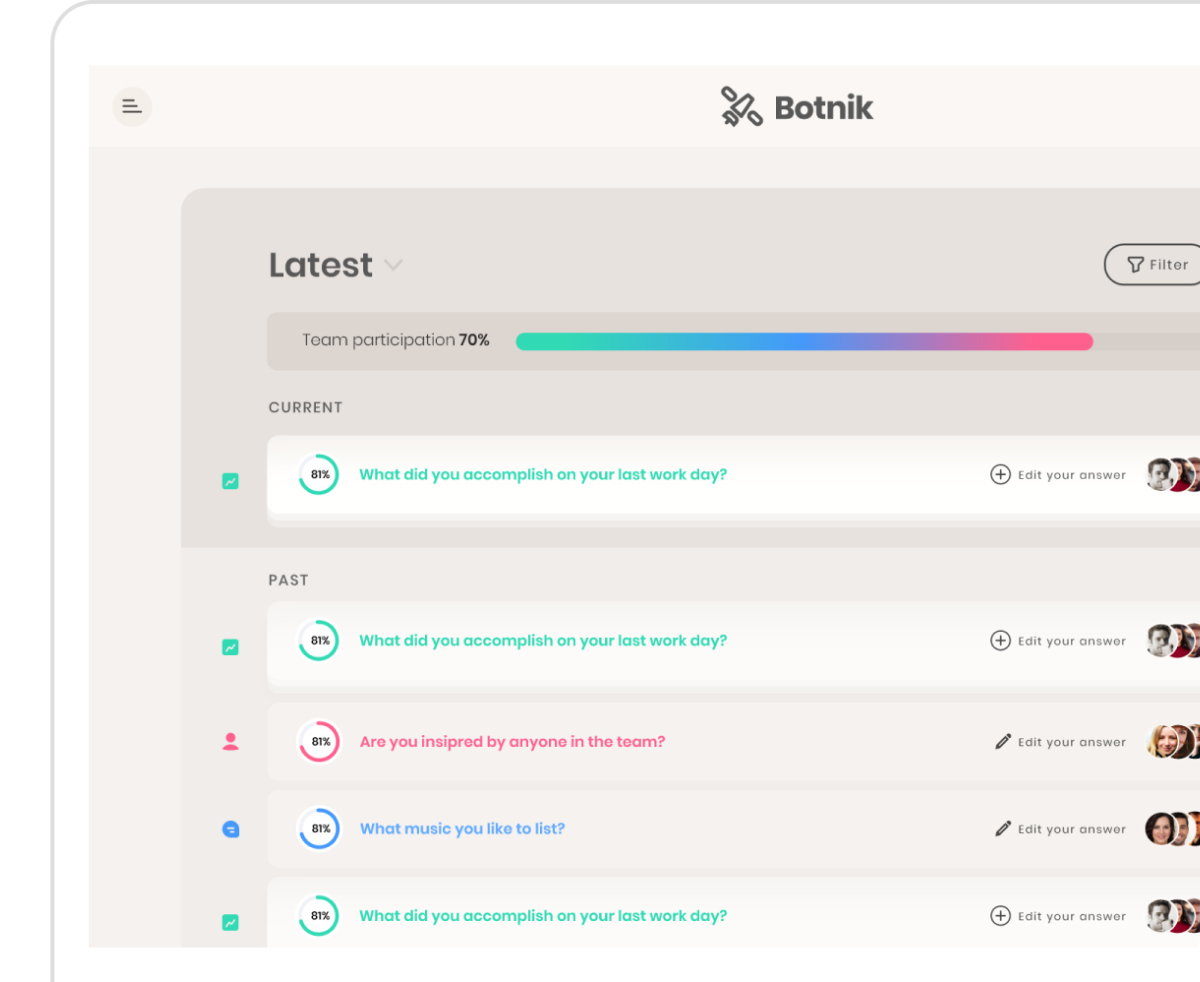Click the pencil icon on the inspired question row

pos(1003,742)
